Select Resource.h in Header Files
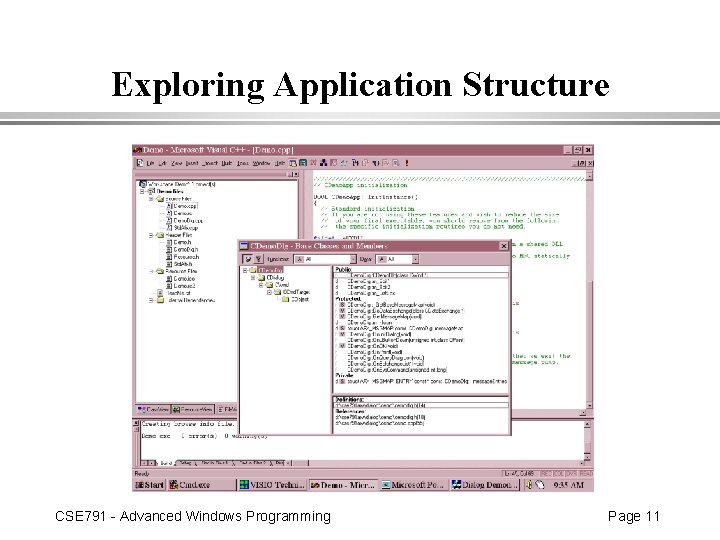Viewport: 720px width, 540px height. pyautogui.click(x=182, y=257)
